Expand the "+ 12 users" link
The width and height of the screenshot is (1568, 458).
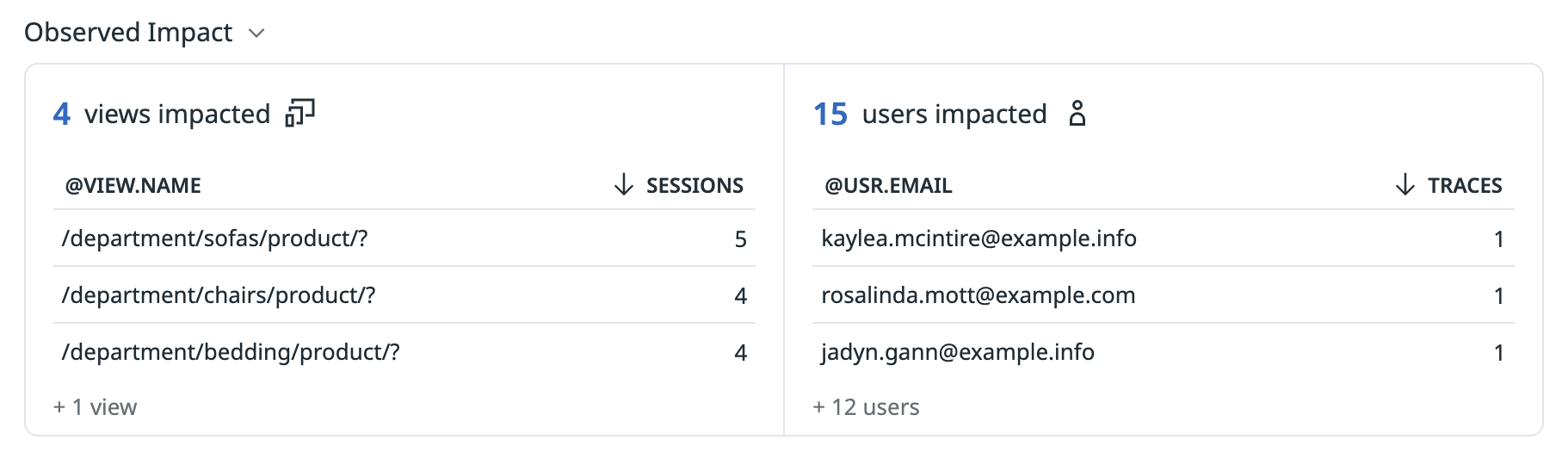[x=866, y=407]
